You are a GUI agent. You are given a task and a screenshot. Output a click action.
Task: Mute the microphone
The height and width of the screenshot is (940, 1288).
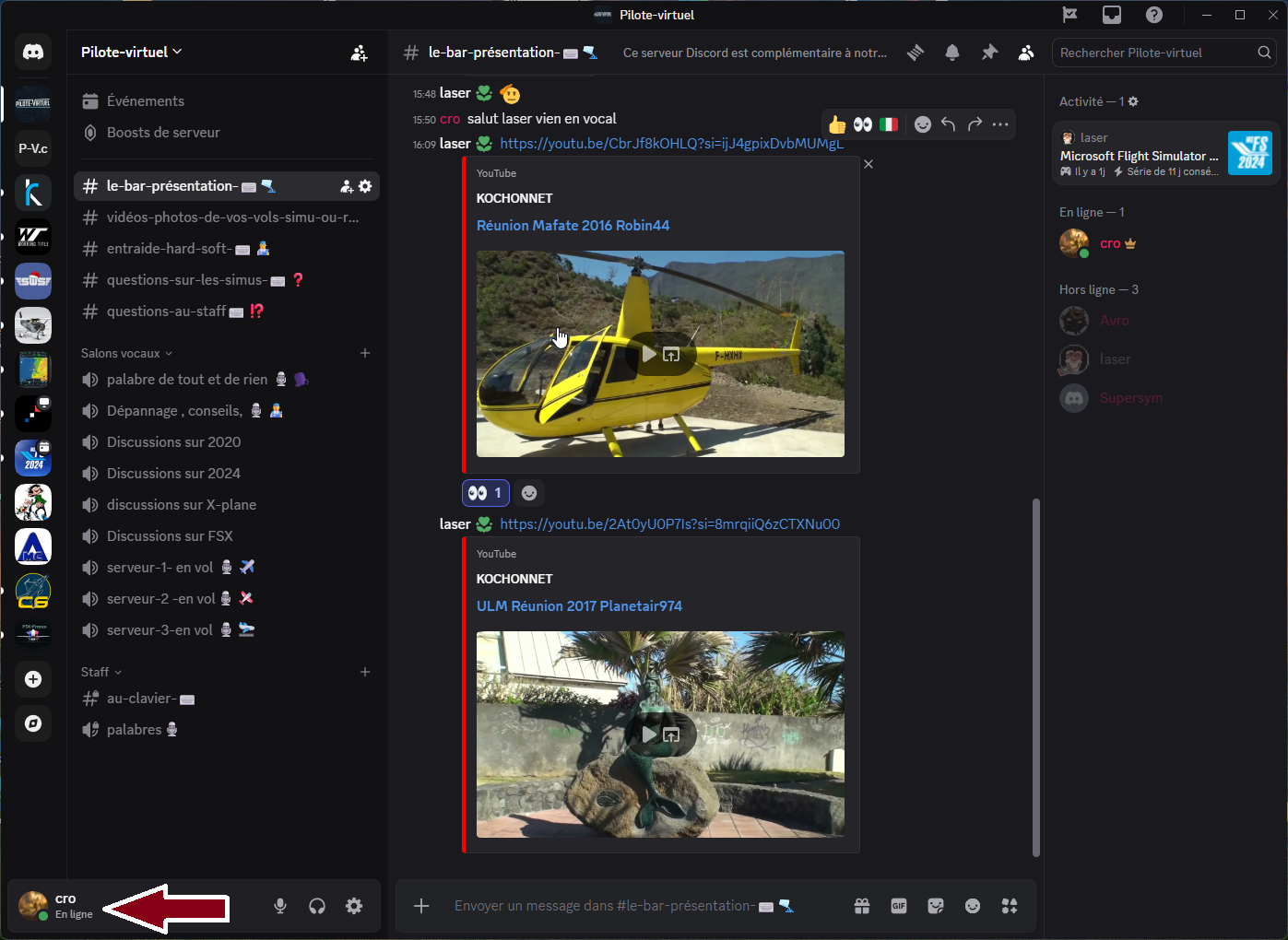[x=280, y=906]
